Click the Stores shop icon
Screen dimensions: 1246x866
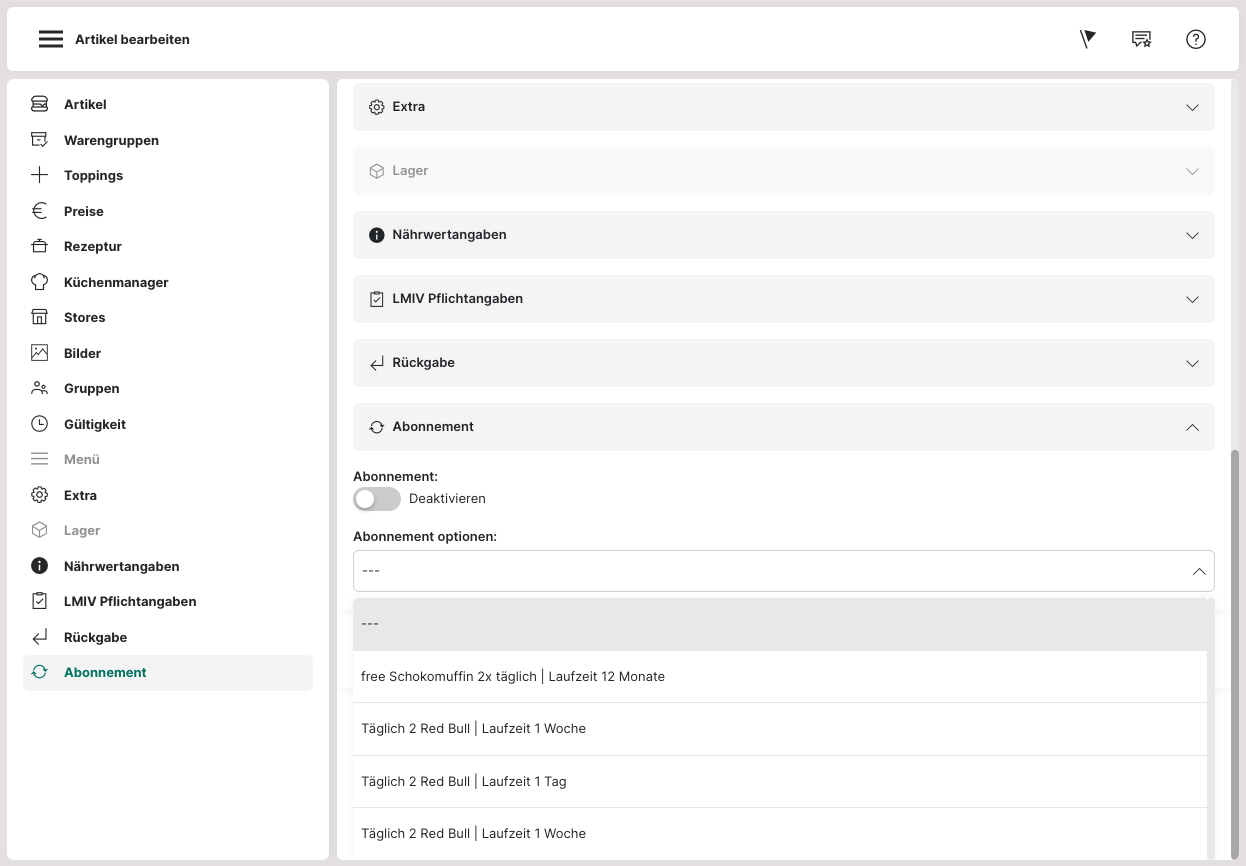click(39, 317)
